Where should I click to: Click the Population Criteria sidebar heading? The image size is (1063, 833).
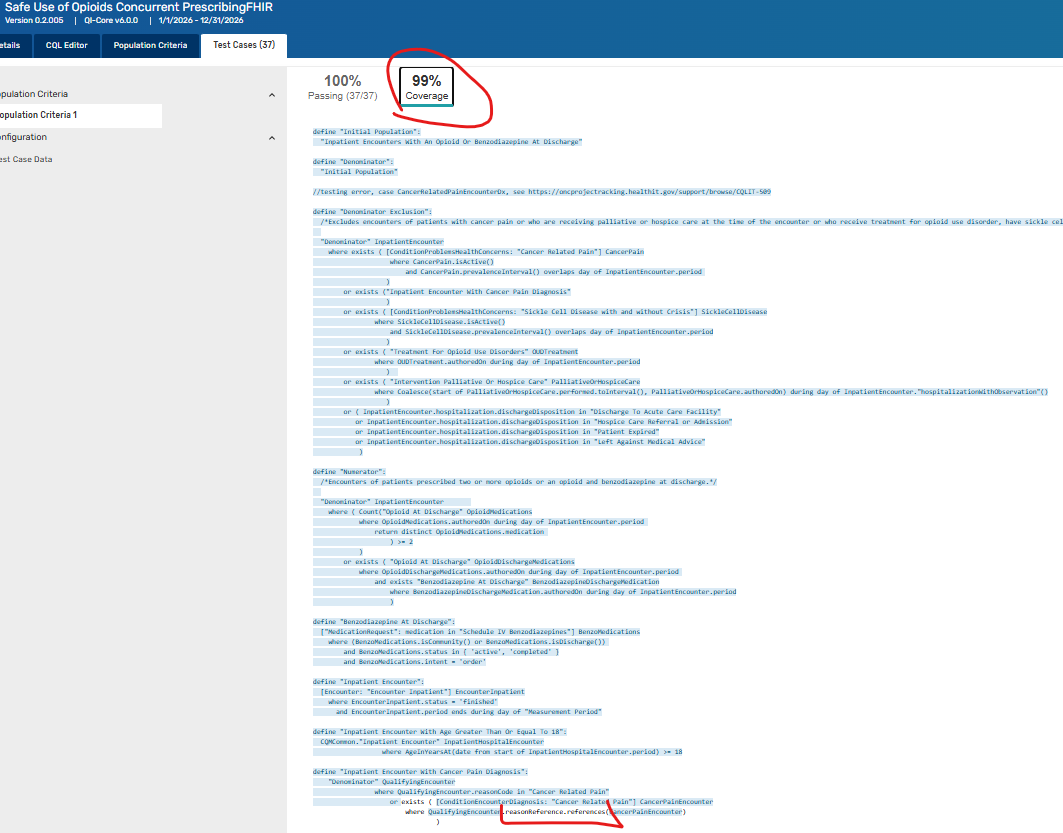(x=34, y=94)
